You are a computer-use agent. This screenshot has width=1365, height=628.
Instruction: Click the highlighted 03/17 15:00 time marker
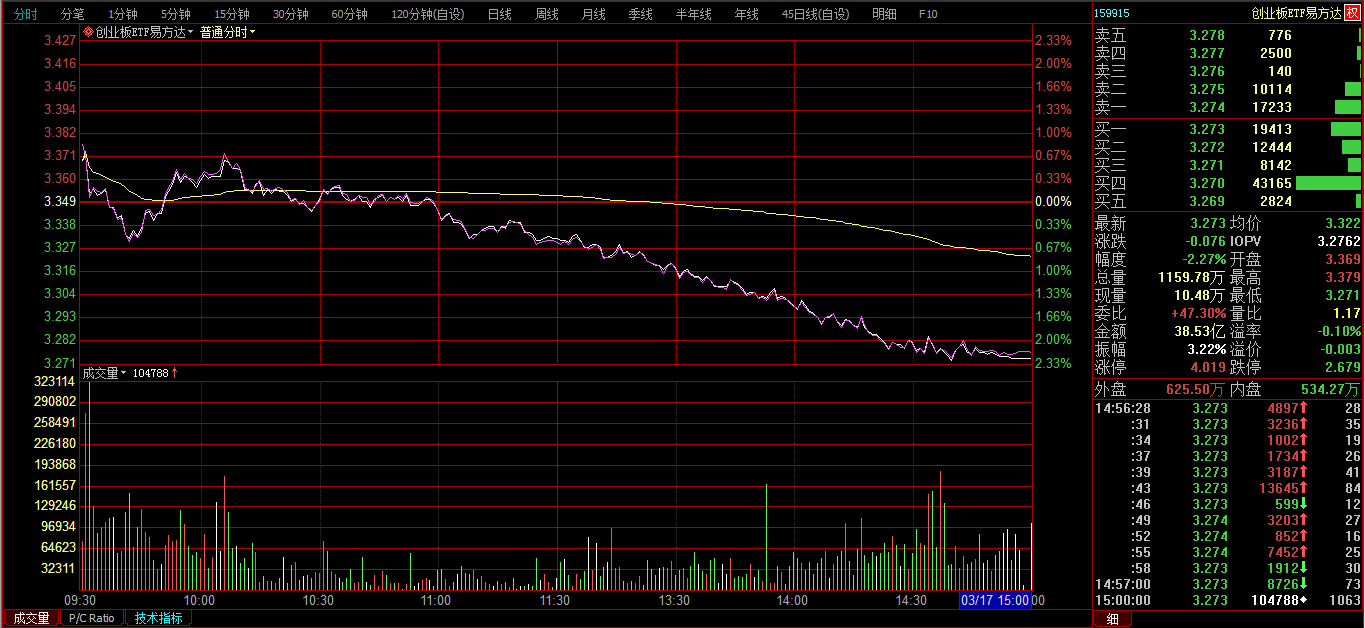click(x=995, y=600)
